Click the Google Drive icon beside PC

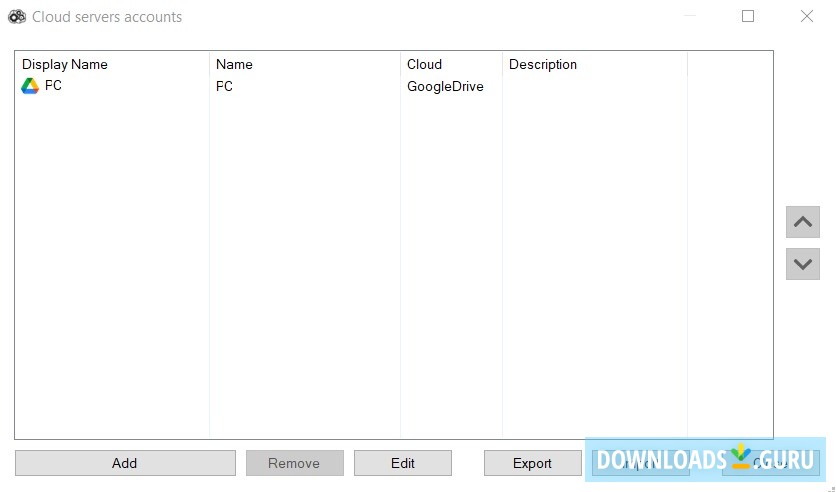tap(30, 86)
